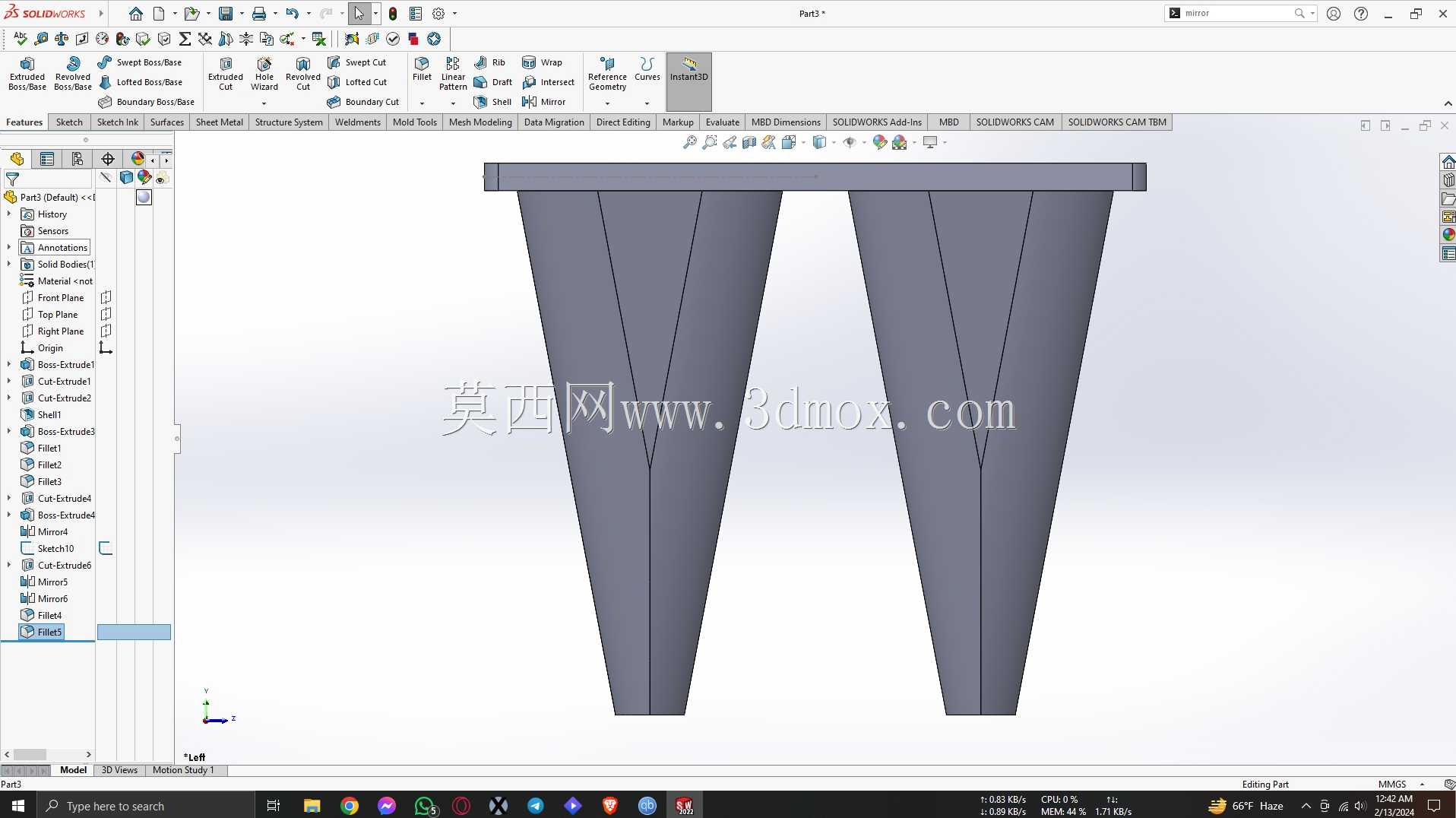The image size is (1456, 818).
Task: Toggle Sketch10 visibility icon
Action: [106, 548]
